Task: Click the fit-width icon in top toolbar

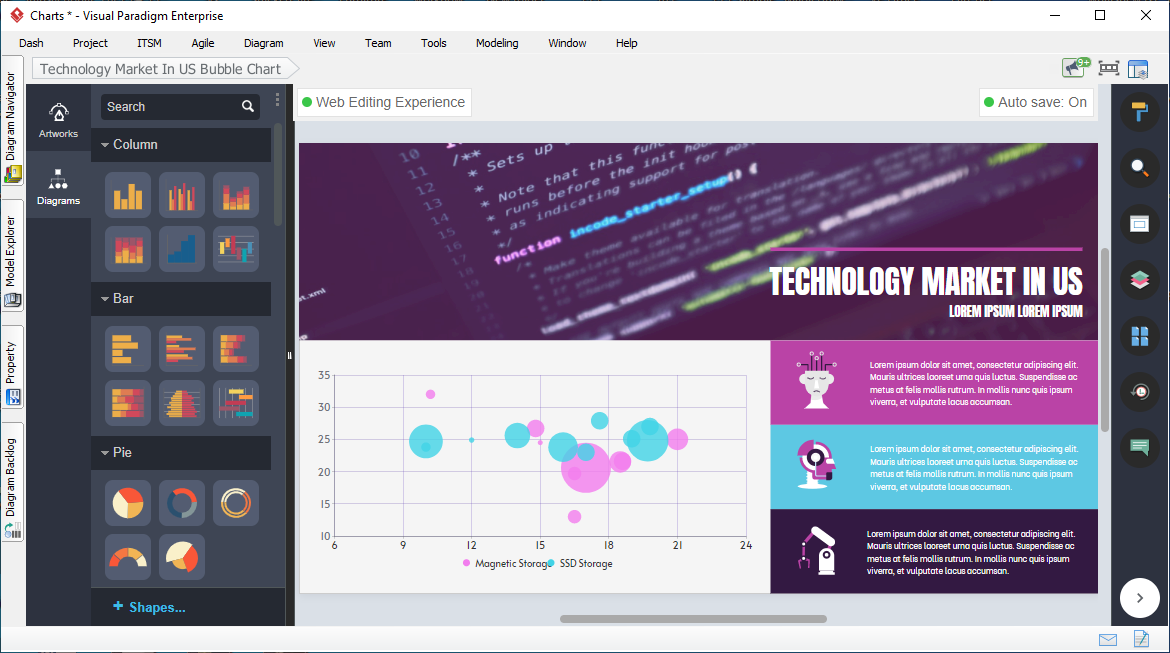Action: (1109, 68)
